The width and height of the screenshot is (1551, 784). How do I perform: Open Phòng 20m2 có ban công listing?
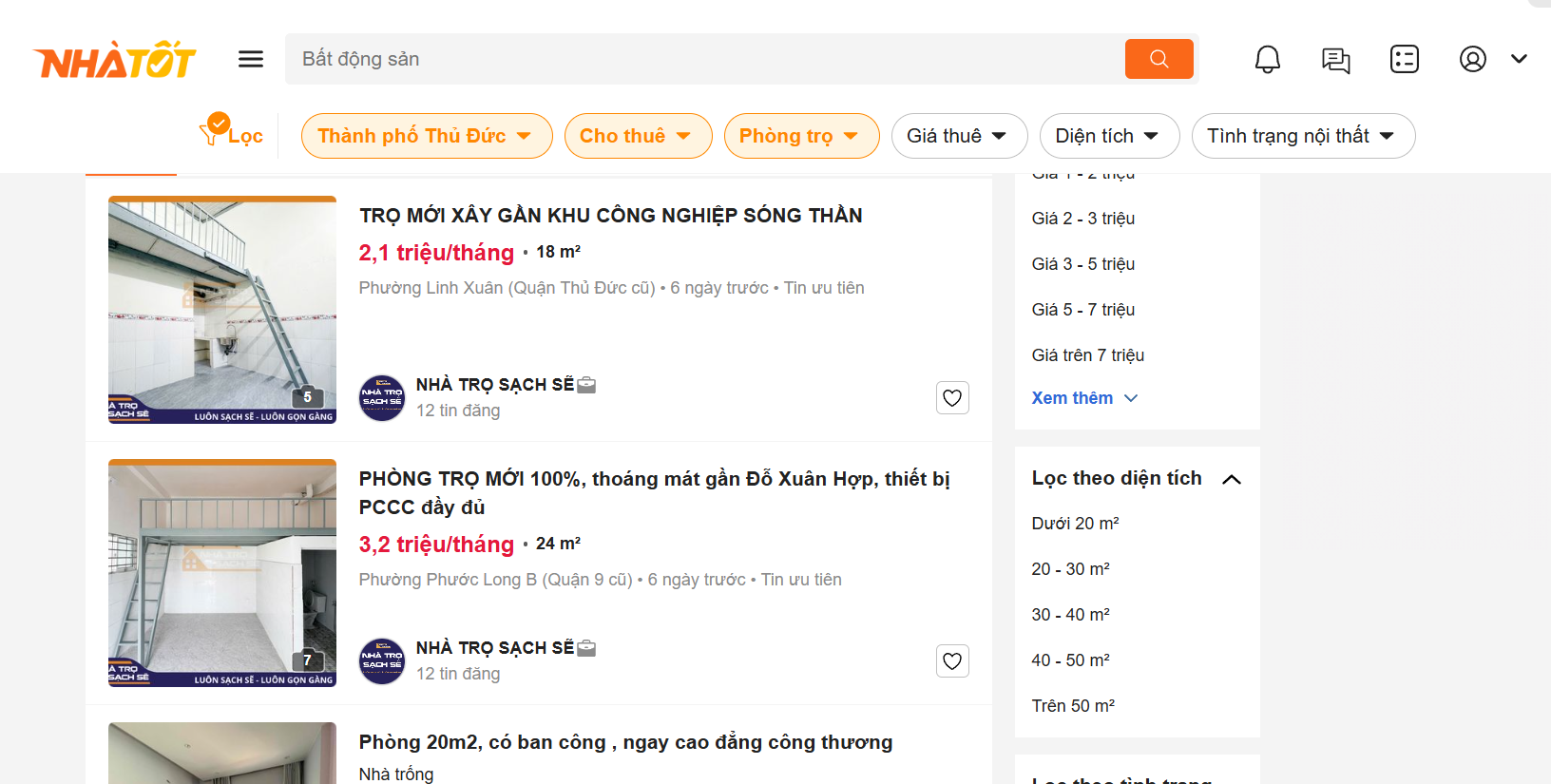625,742
